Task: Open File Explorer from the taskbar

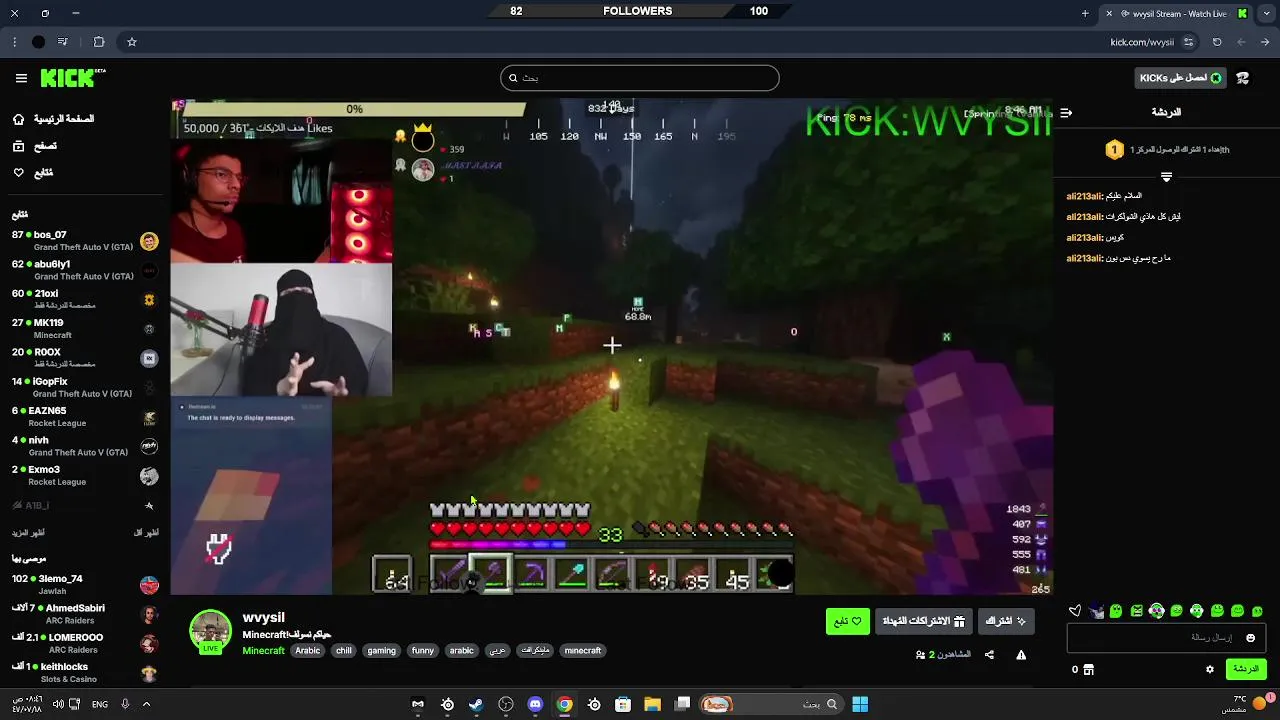Action: 652,704
